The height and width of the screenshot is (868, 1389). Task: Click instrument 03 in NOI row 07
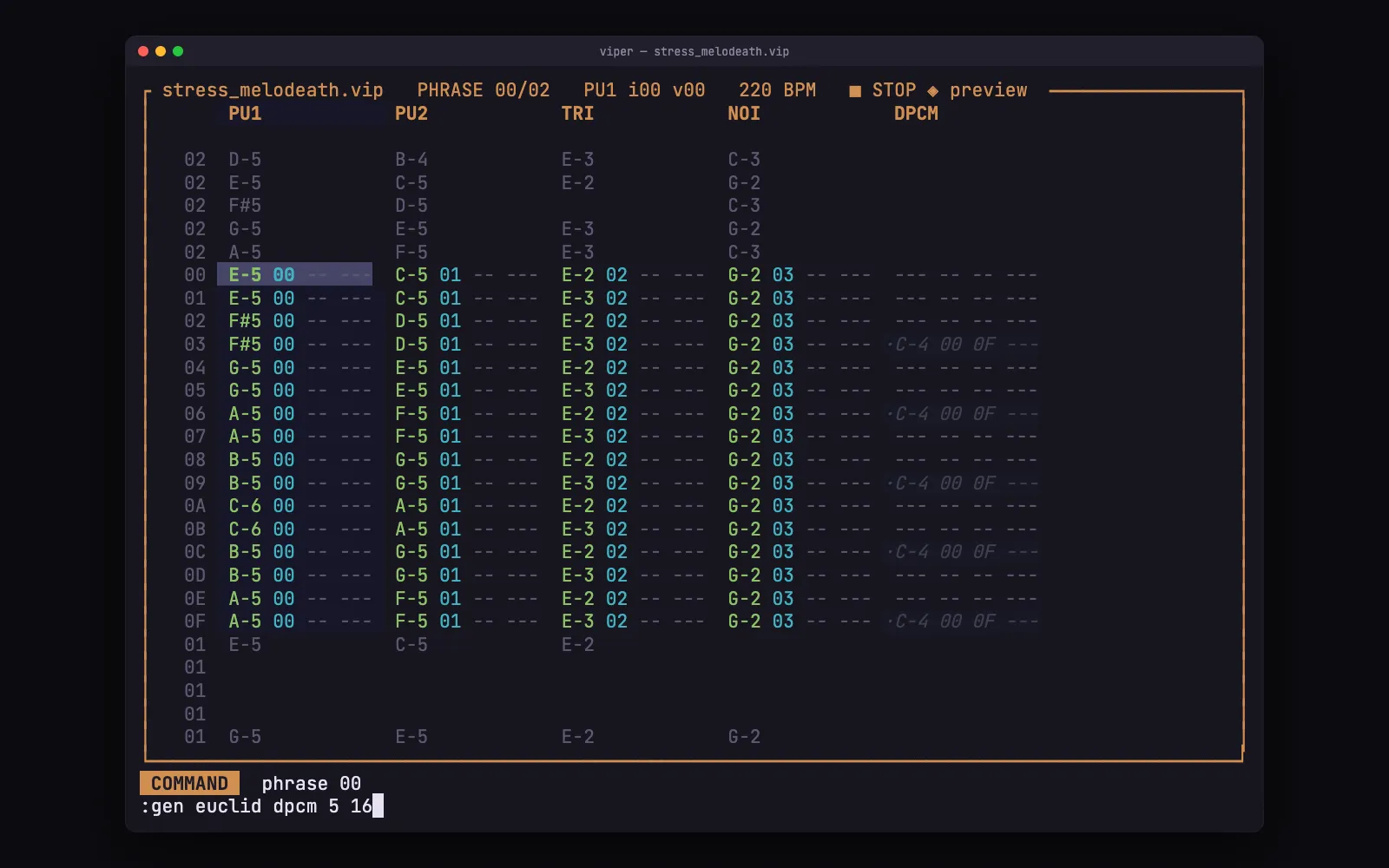click(x=783, y=437)
